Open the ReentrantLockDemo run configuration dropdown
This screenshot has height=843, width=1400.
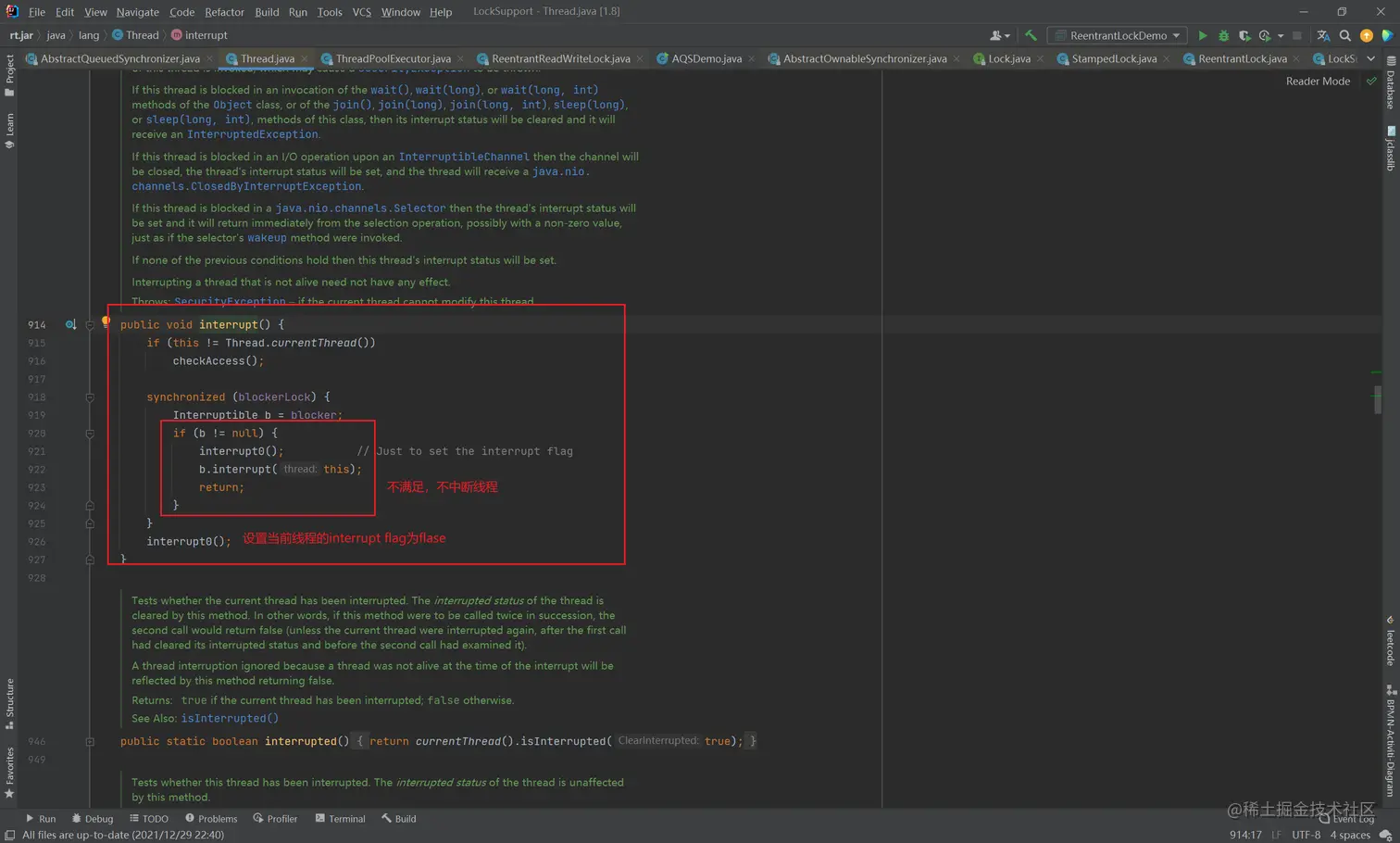click(x=1119, y=35)
